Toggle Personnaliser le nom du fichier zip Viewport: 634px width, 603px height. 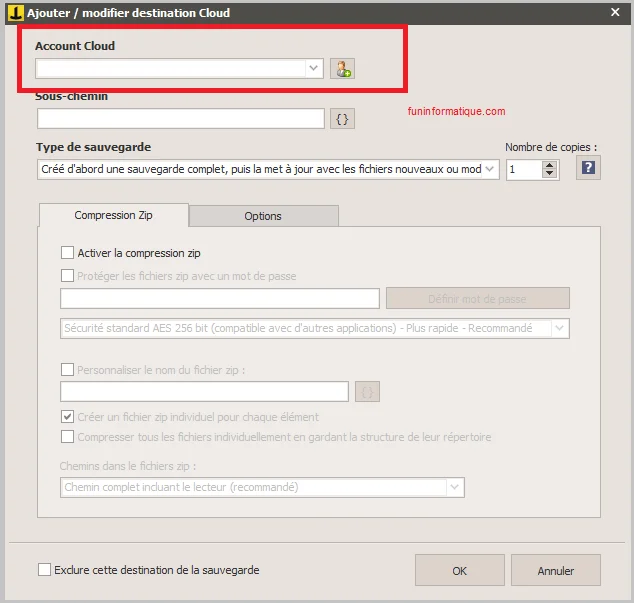click(x=68, y=369)
